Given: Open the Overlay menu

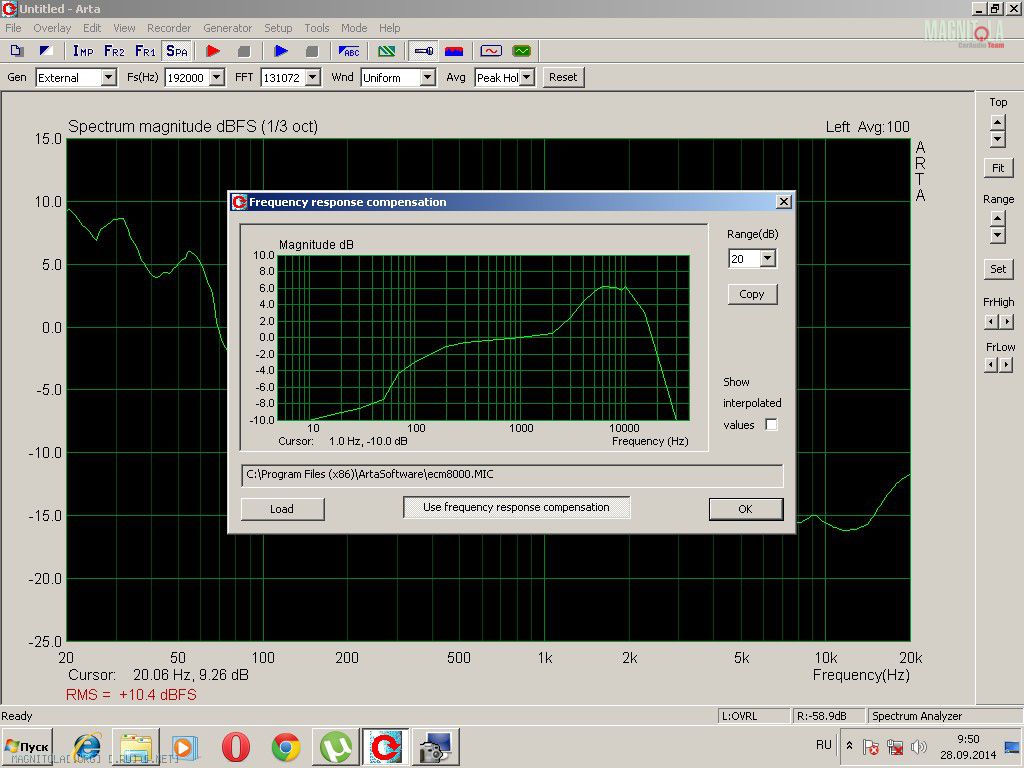Looking at the screenshot, I should (52, 28).
